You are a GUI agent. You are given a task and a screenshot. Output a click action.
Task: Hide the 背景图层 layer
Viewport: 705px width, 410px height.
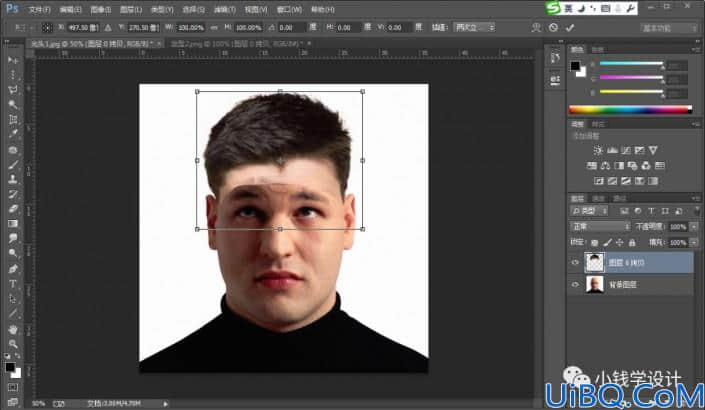575,285
